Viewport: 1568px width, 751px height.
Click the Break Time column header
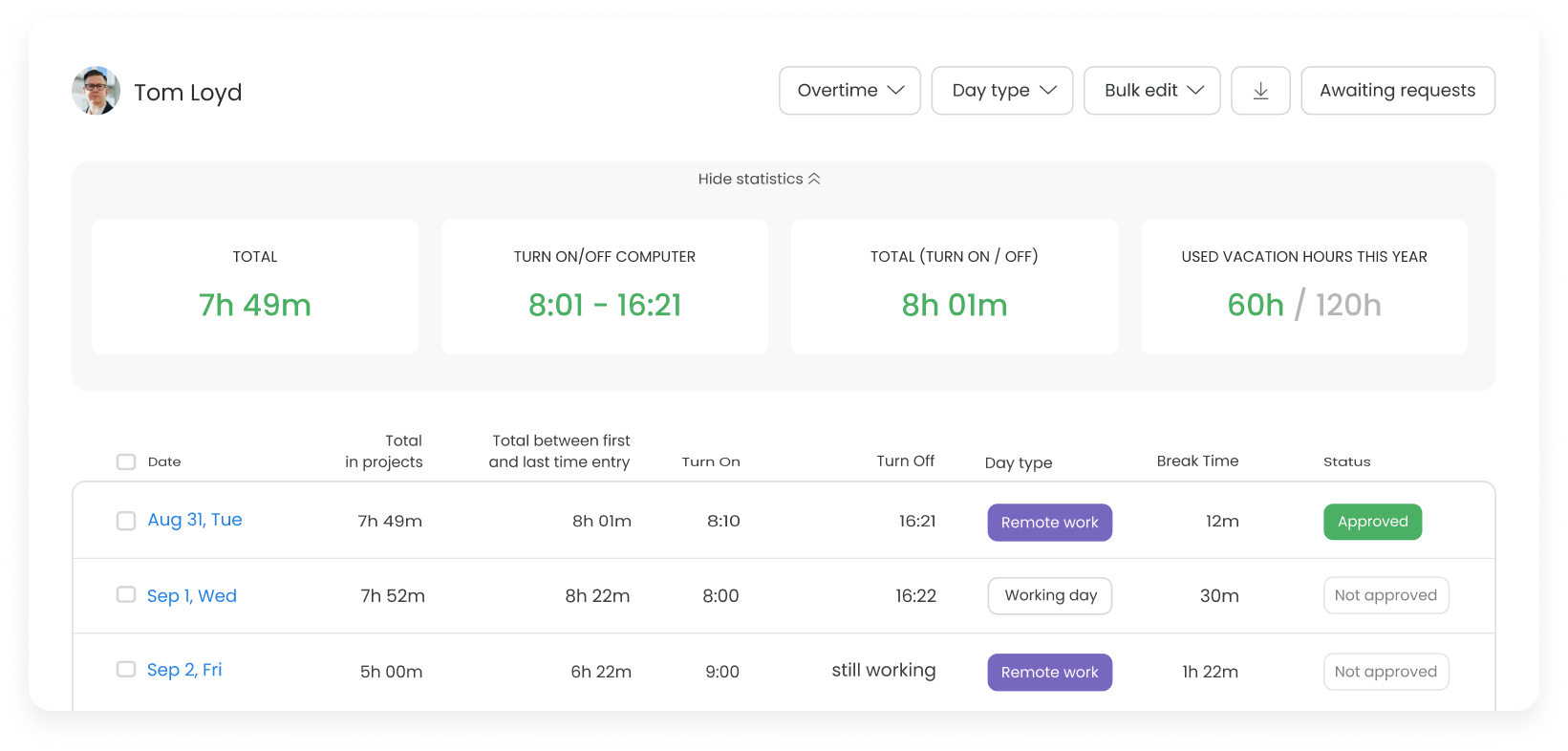(1198, 461)
